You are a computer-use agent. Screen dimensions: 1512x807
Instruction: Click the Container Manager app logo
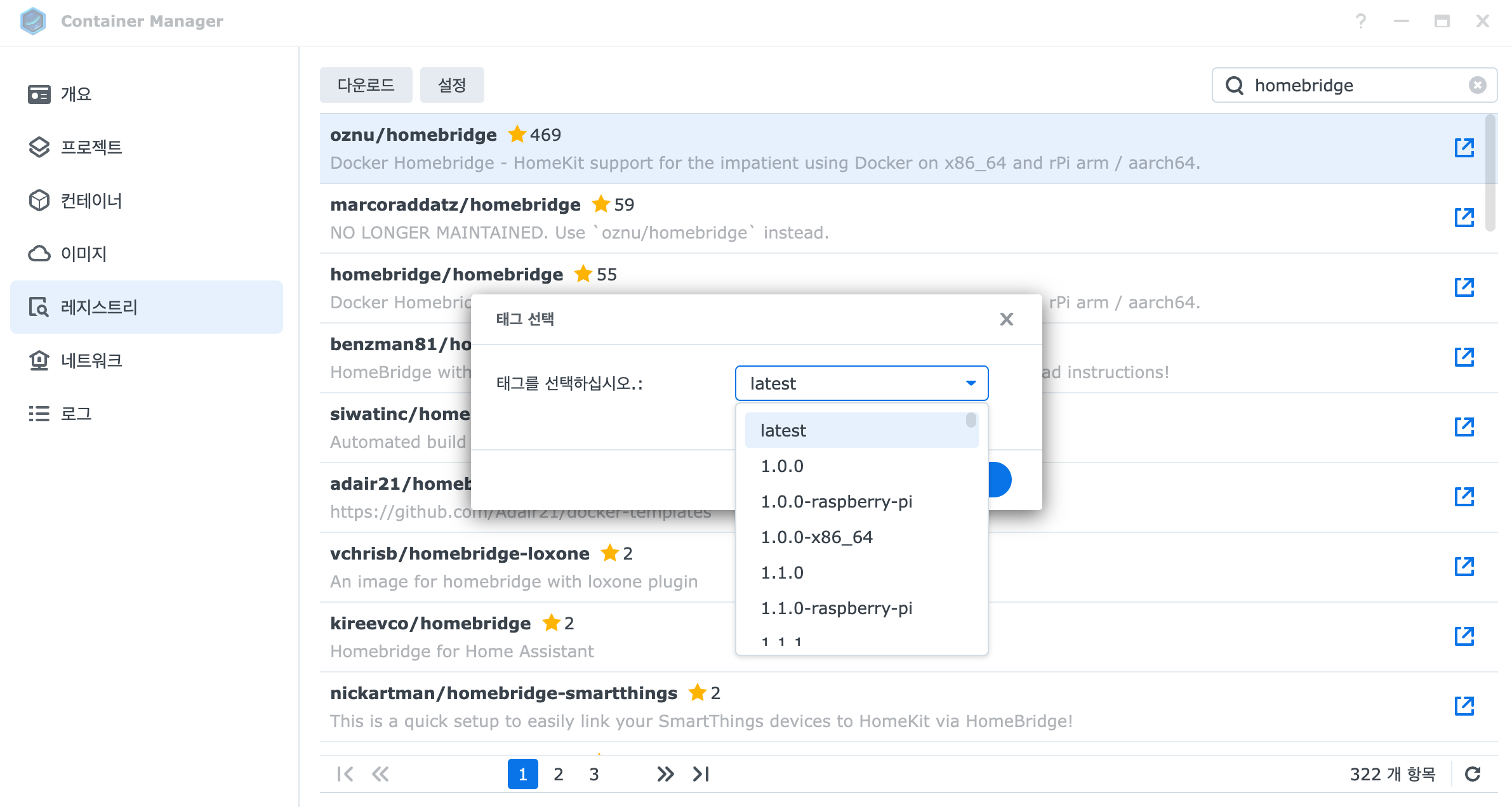(33, 21)
